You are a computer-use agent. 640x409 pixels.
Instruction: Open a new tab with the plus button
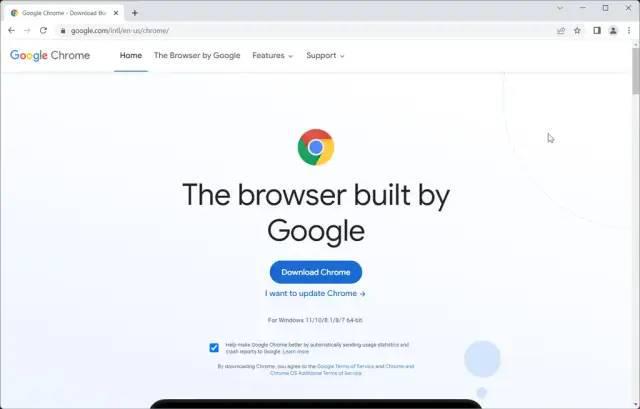coord(135,13)
